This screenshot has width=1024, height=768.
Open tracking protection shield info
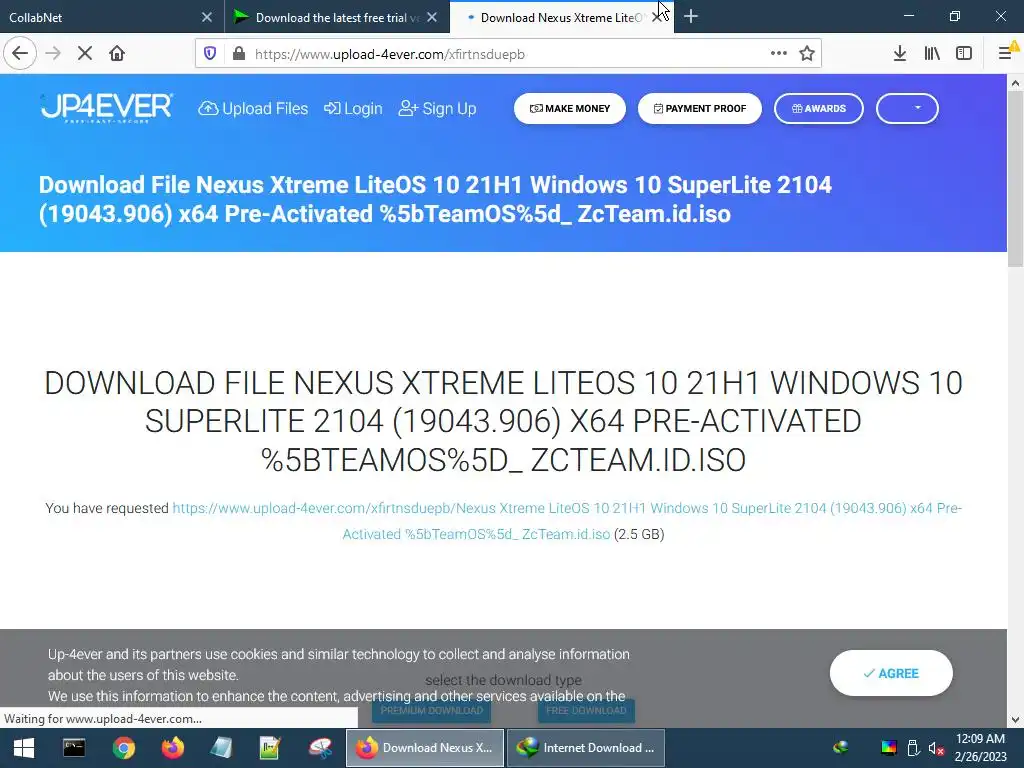[210, 54]
